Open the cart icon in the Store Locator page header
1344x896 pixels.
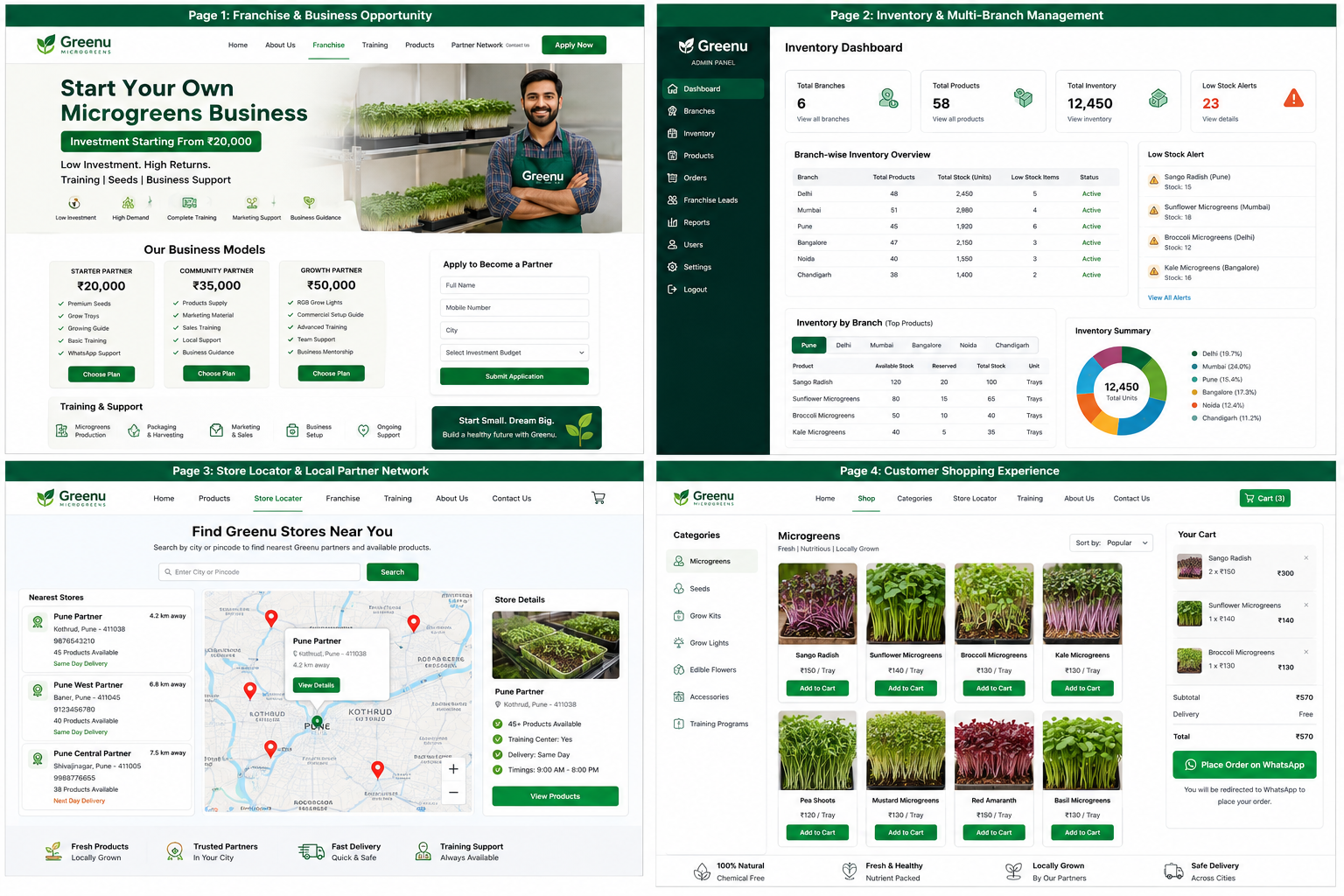598,498
